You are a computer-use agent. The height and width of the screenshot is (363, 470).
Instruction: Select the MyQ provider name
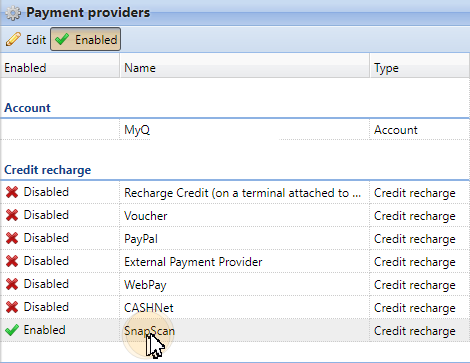tap(137, 130)
